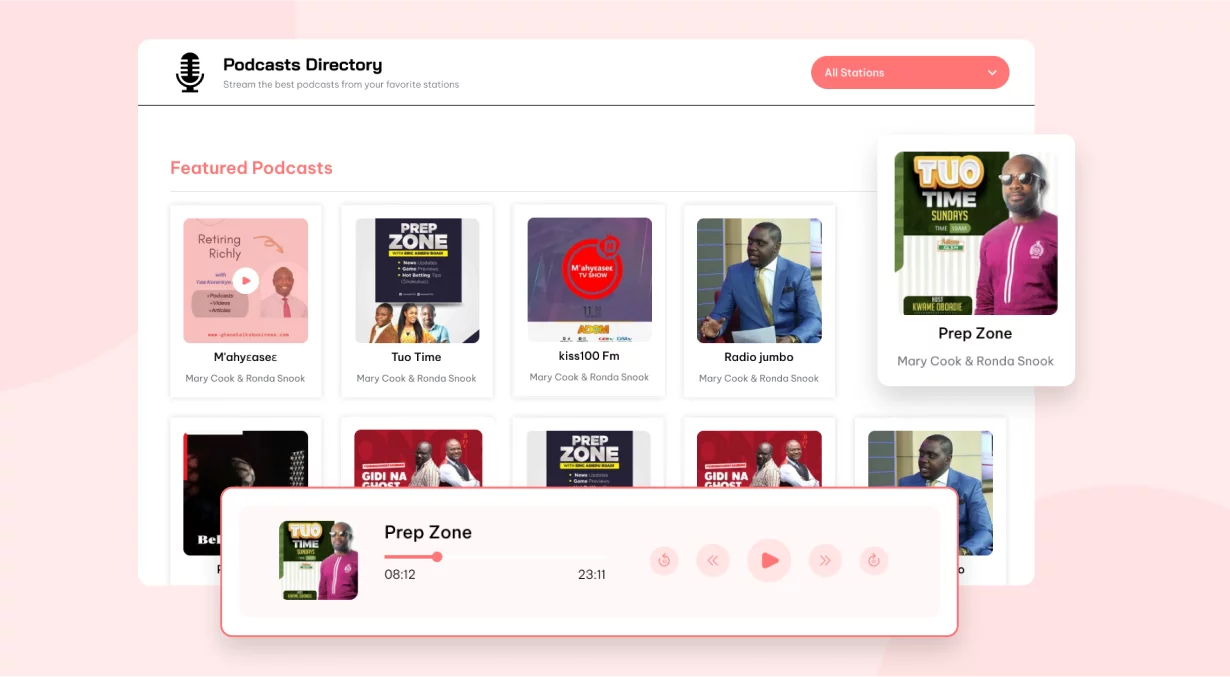This screenshot has height=677, width=1230.
Task: Click the second-row Gidi Na Ghost cover art
Action: point(417,460)
